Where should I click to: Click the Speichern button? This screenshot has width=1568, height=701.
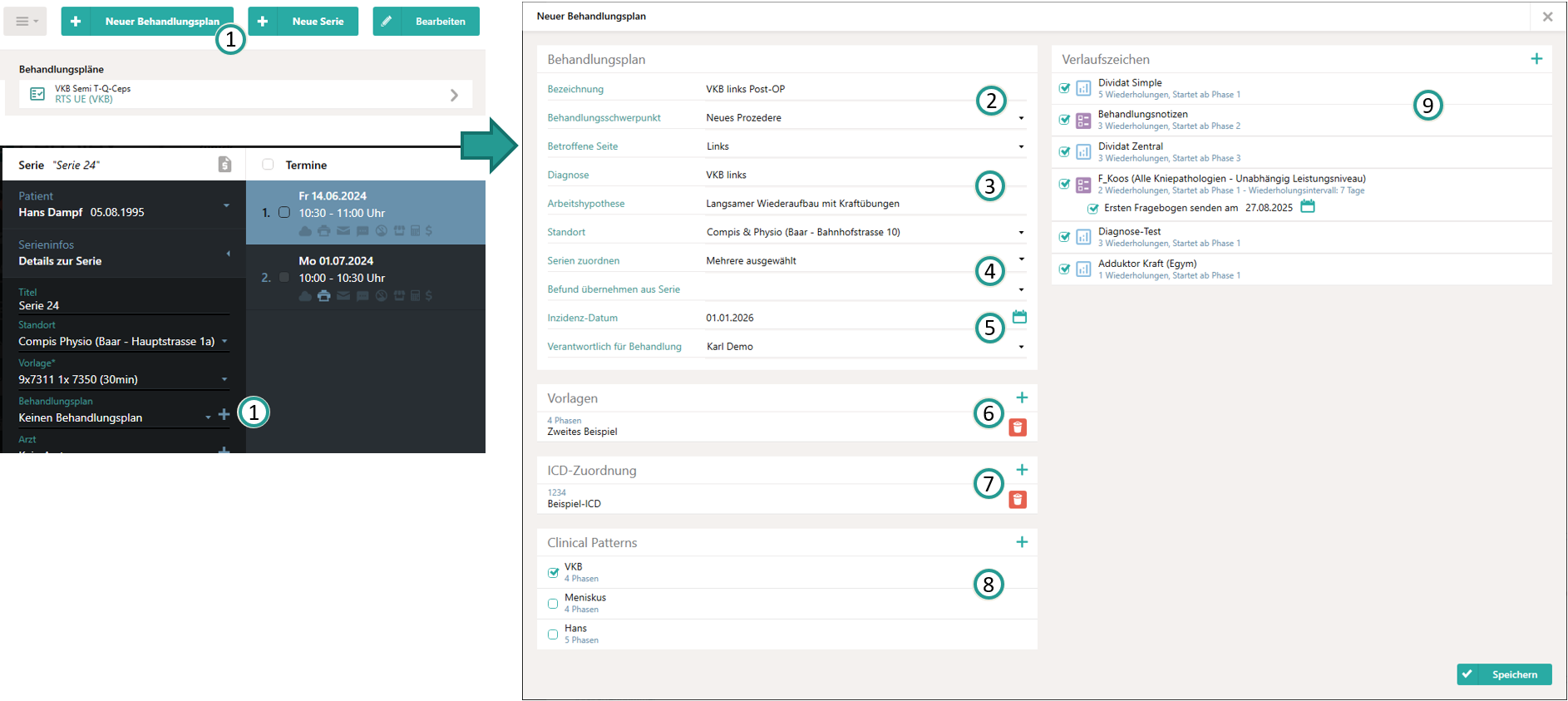[x=1504, y=674]
